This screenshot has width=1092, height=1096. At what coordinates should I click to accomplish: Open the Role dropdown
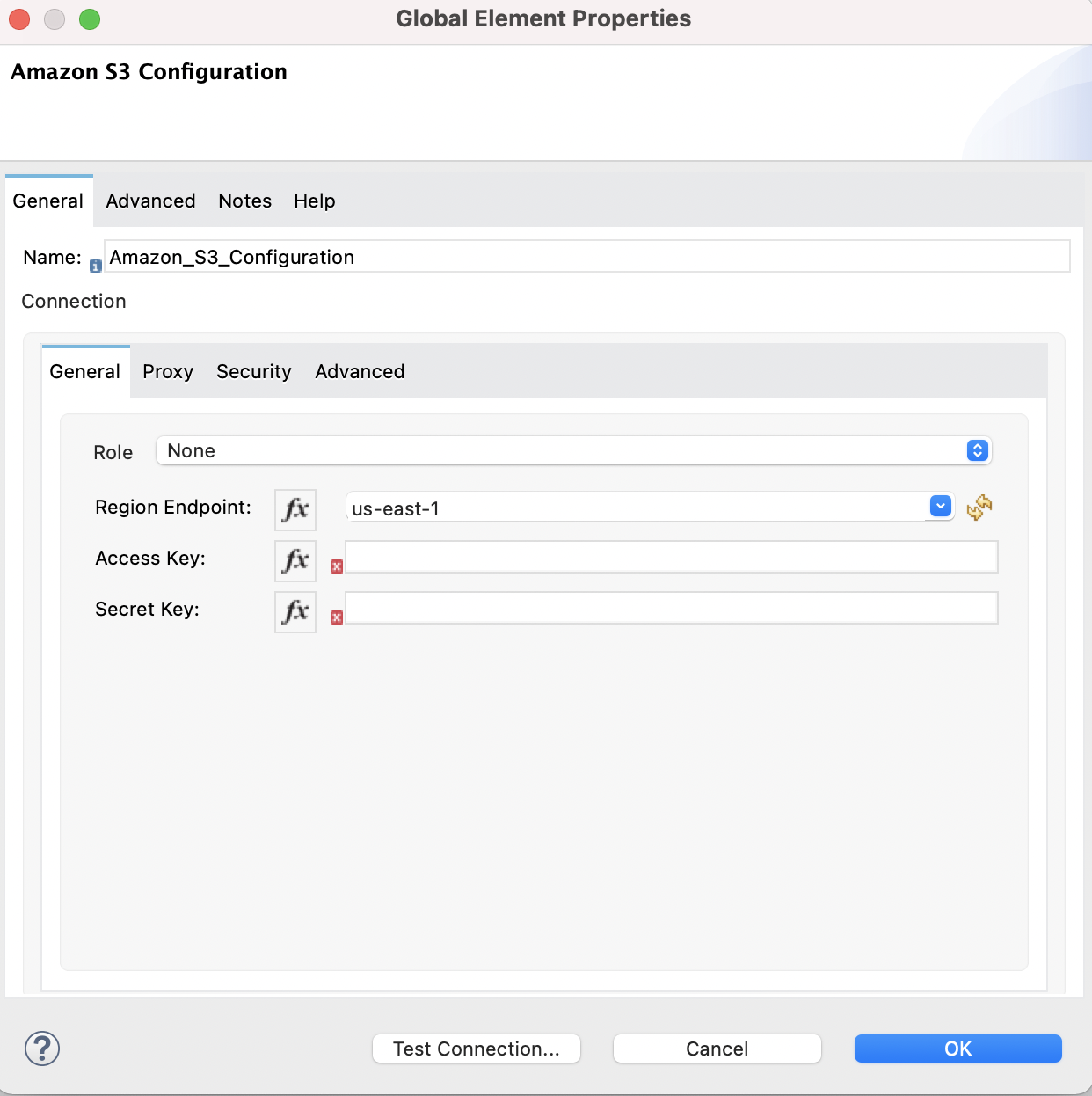click(976, 450)
